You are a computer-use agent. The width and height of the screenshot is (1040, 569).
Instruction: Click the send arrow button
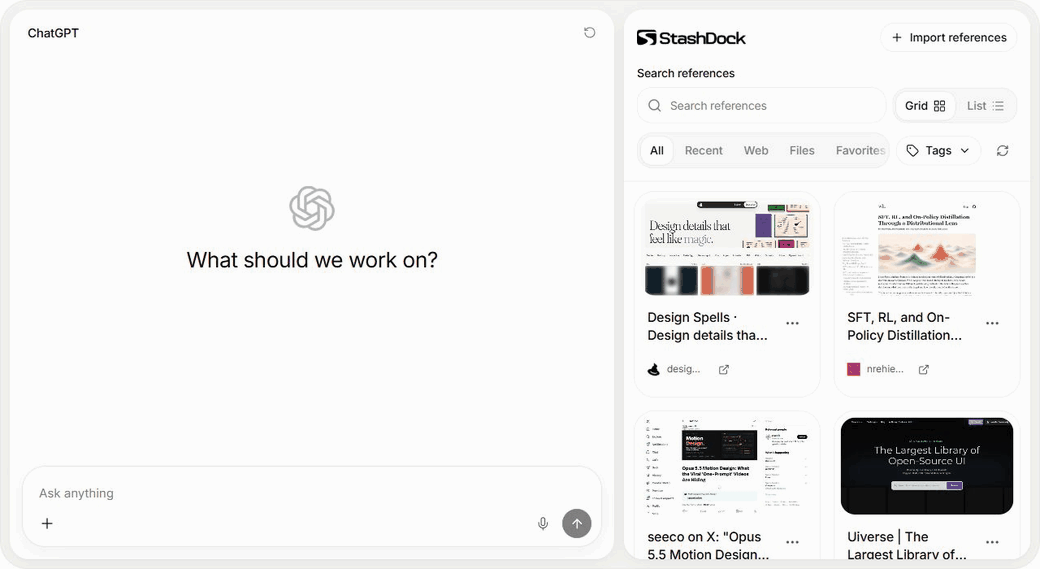(x=576, y=523)
